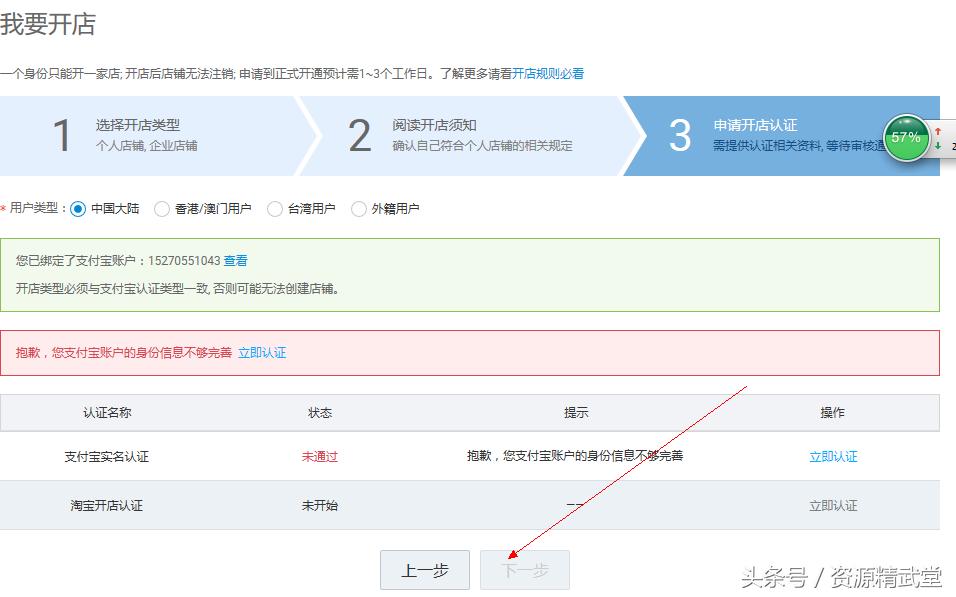This screenshot has width=956, height=597.
Task: Select the 台湾用户 radio button
Action: pos(273,208)
